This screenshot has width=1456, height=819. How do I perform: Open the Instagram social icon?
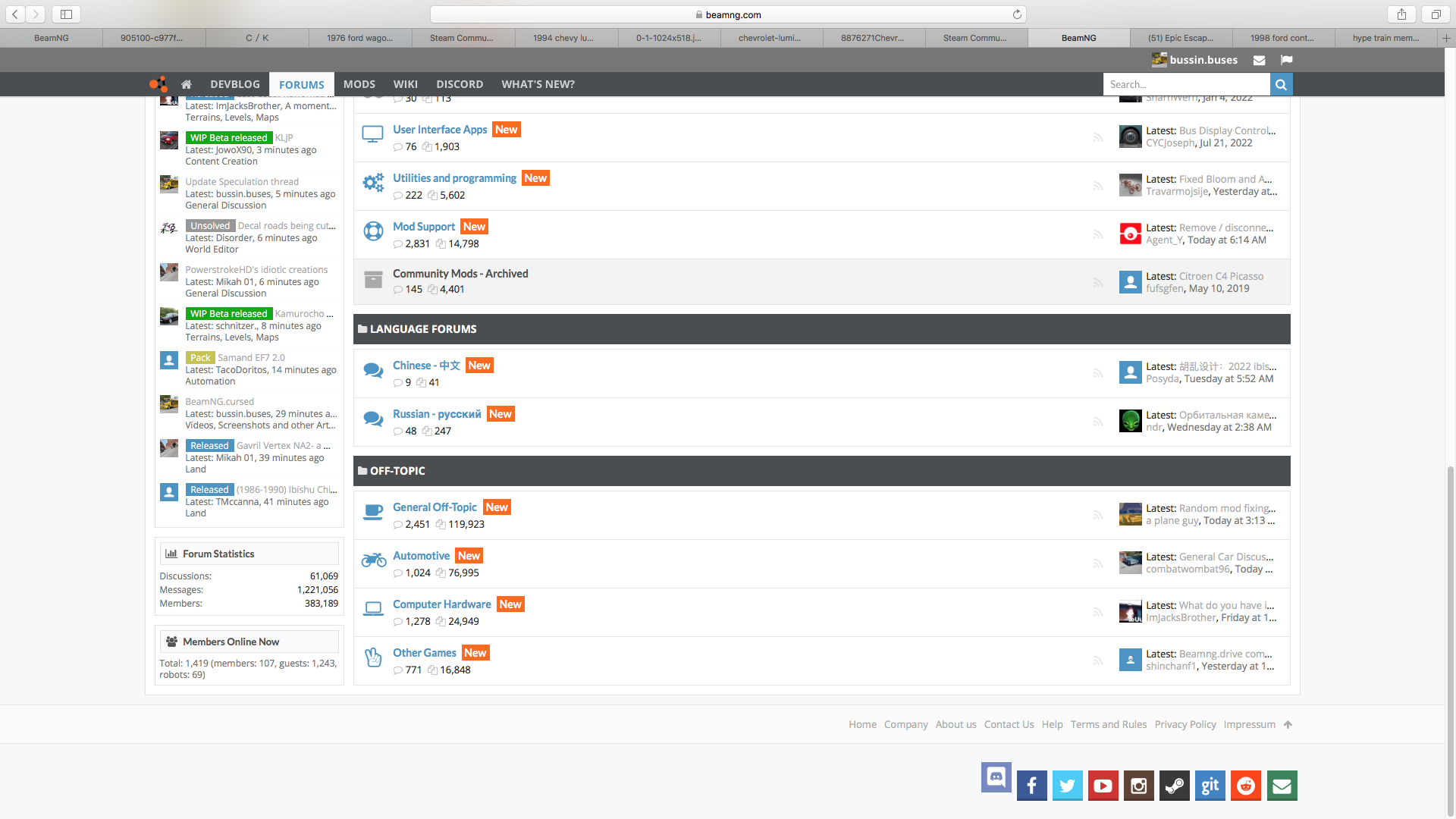[x=1138, y=786]
